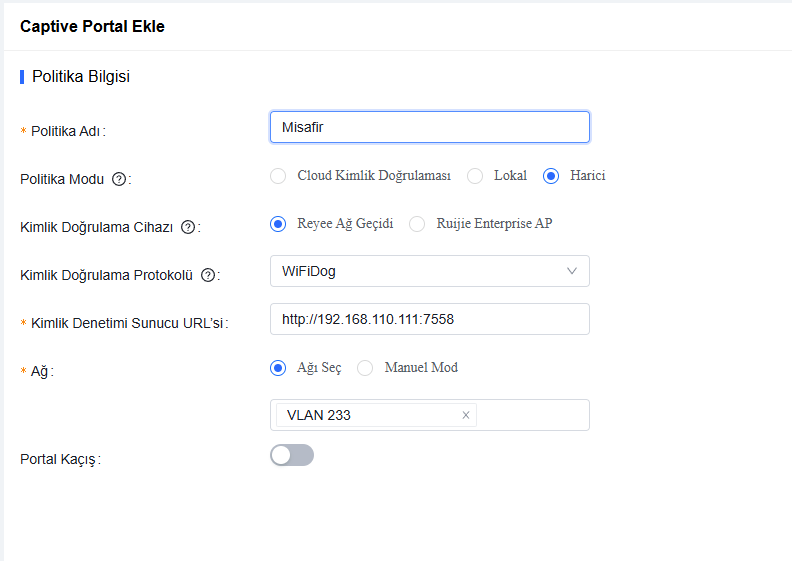Screen dimensions: 792x561
Task: Select Reyee Ağ Geçidi as device
Action: coord(278,224)
